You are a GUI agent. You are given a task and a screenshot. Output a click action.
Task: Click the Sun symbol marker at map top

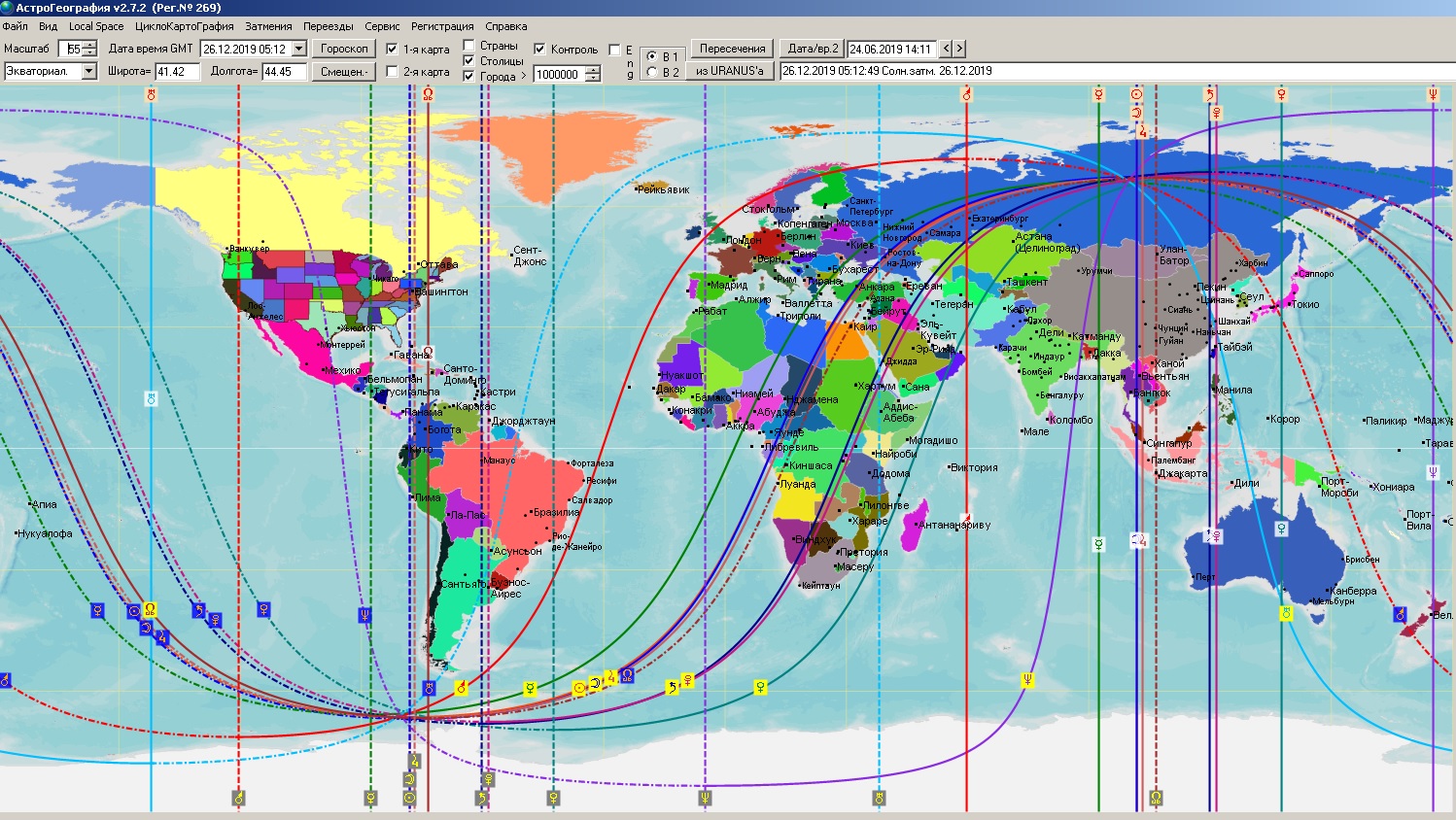(x=1136, y=94)
